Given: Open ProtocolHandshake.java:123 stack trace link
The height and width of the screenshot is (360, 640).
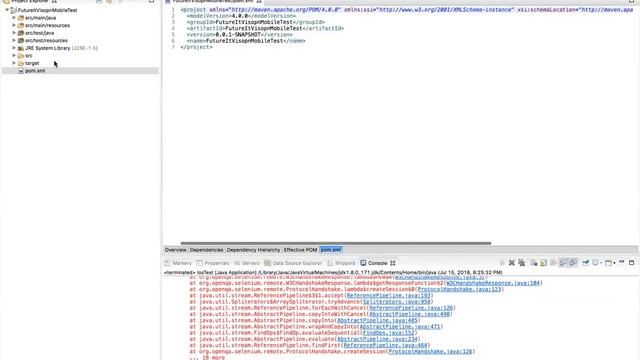Looking at the screenshot, I should [x=459, y=289].
